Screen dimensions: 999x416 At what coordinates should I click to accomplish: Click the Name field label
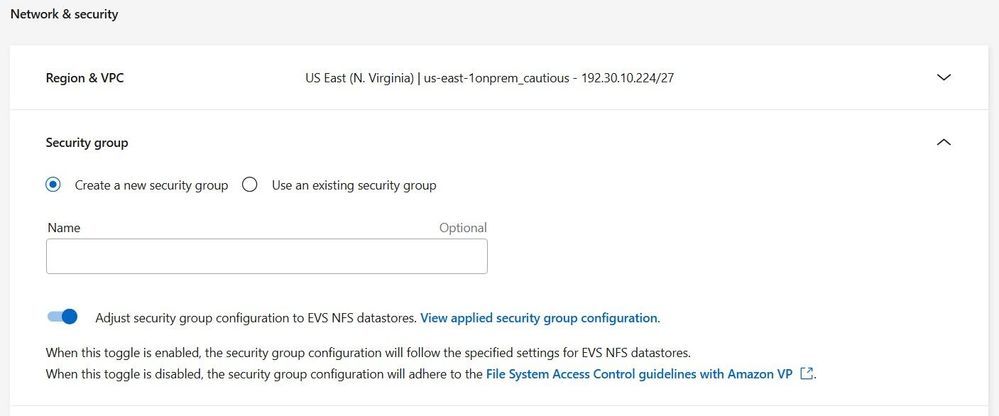coord(64,228)
